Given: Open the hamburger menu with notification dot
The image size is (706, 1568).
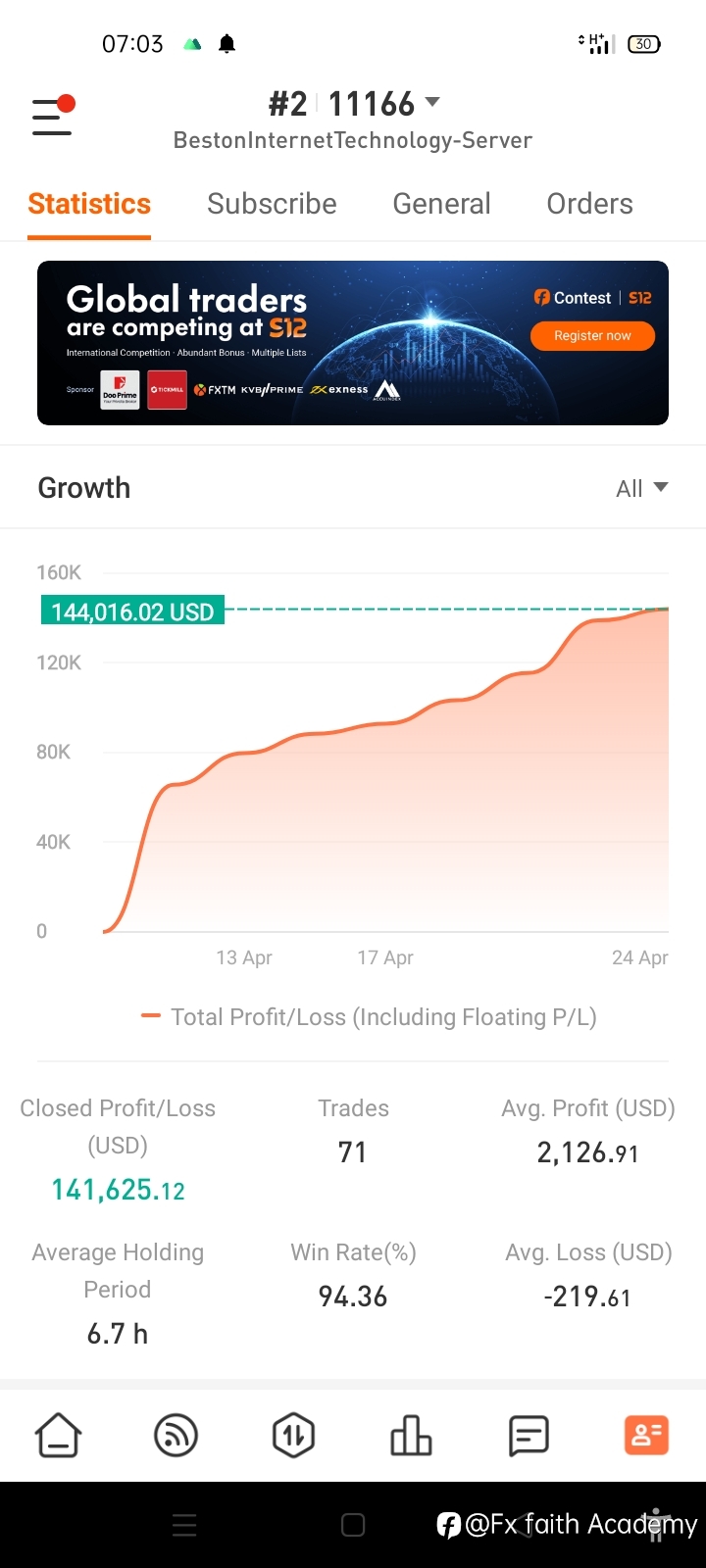Looking at the screenshot, I should tap(53, 116).
